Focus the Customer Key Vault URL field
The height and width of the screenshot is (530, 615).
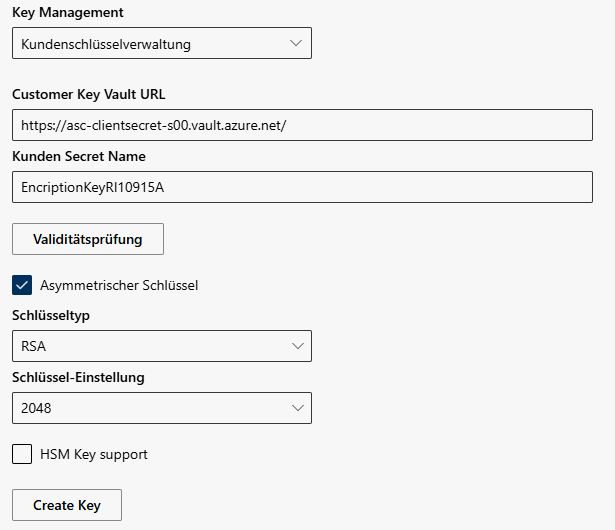click(x=302, y=125)
